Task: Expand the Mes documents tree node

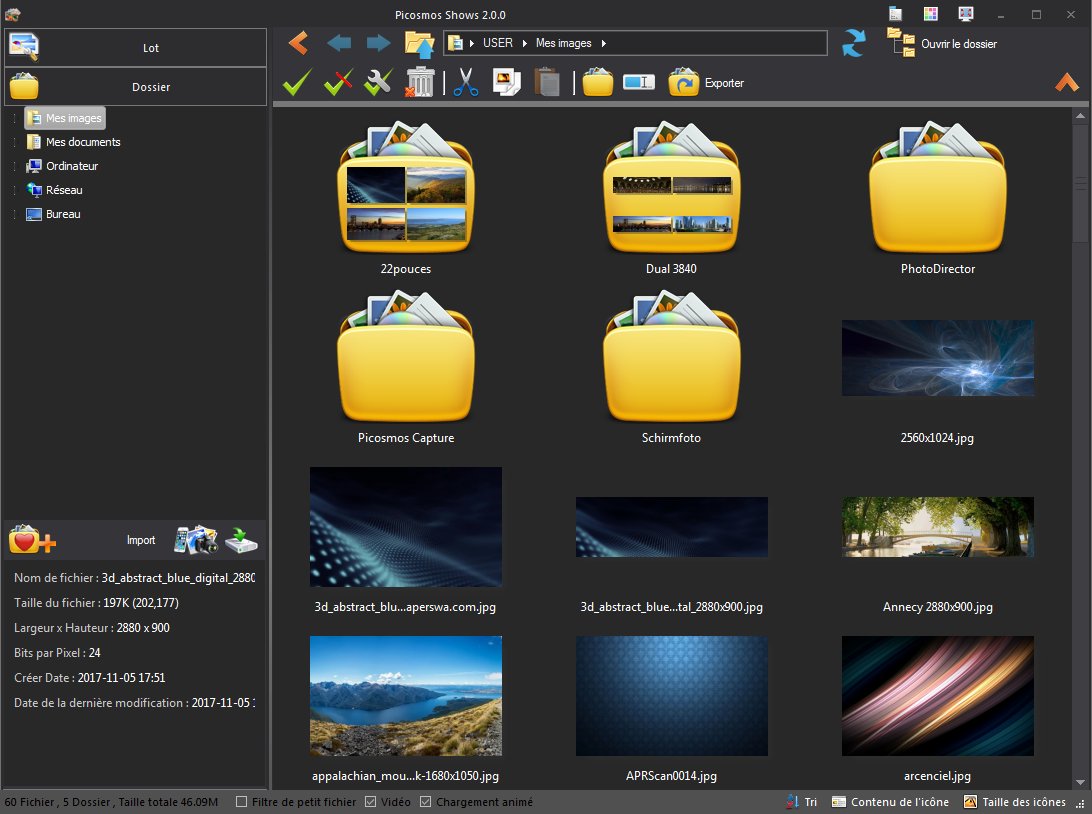Action: coord(15,142)
